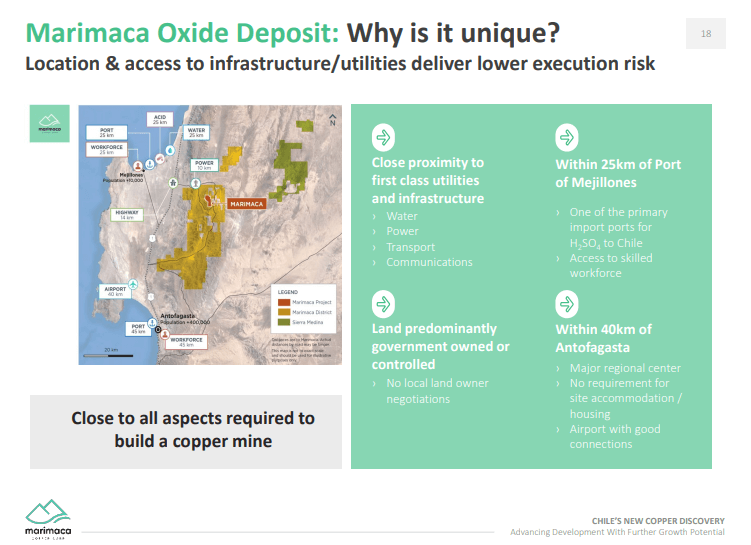
Task: Click the Marimaca Copper Corp logo in the footer
Action: tap(48, 520)
